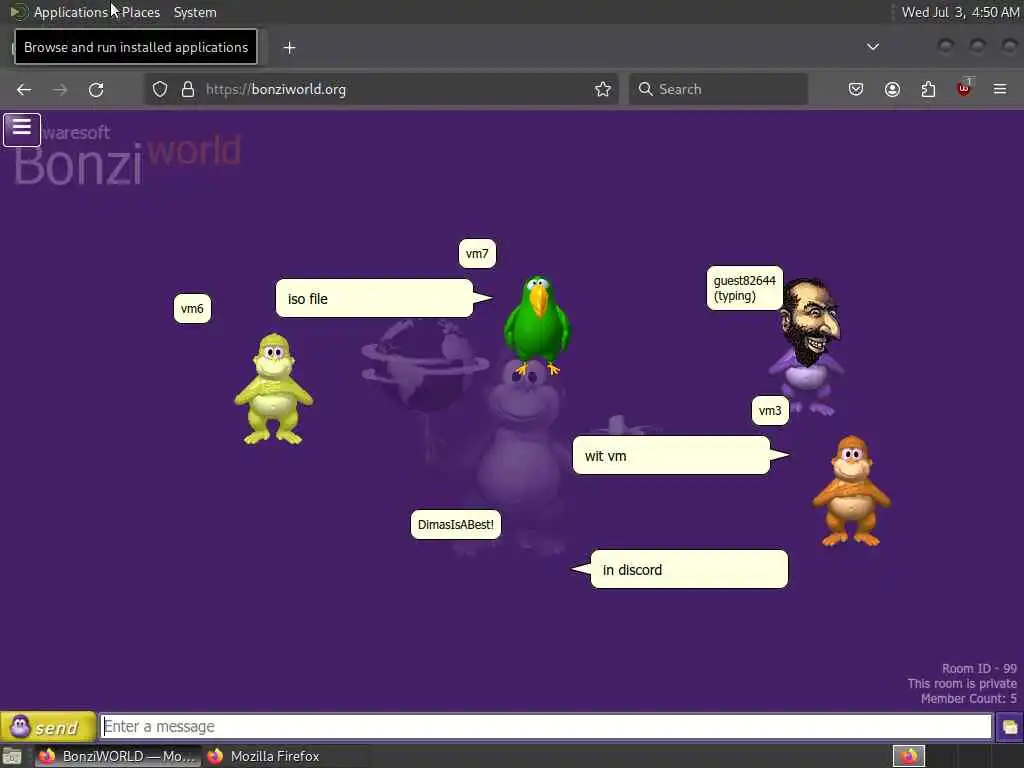Open the tracking protection shield icon
The height and width of the screenshot is (768, 1024).
click(160, 89)
